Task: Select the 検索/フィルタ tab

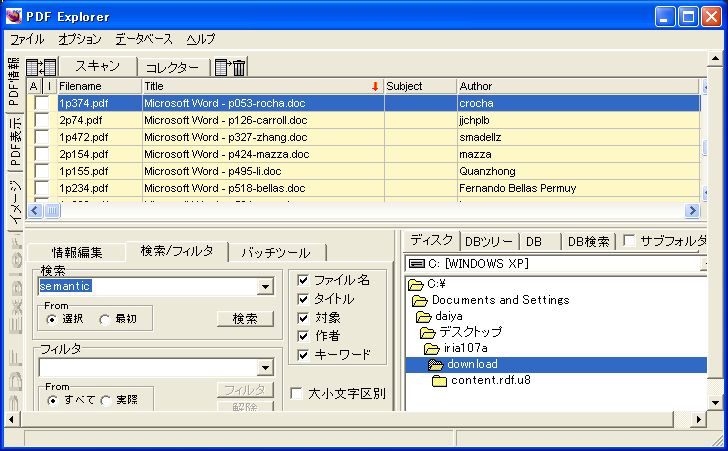Action: (x=177, y=251)
